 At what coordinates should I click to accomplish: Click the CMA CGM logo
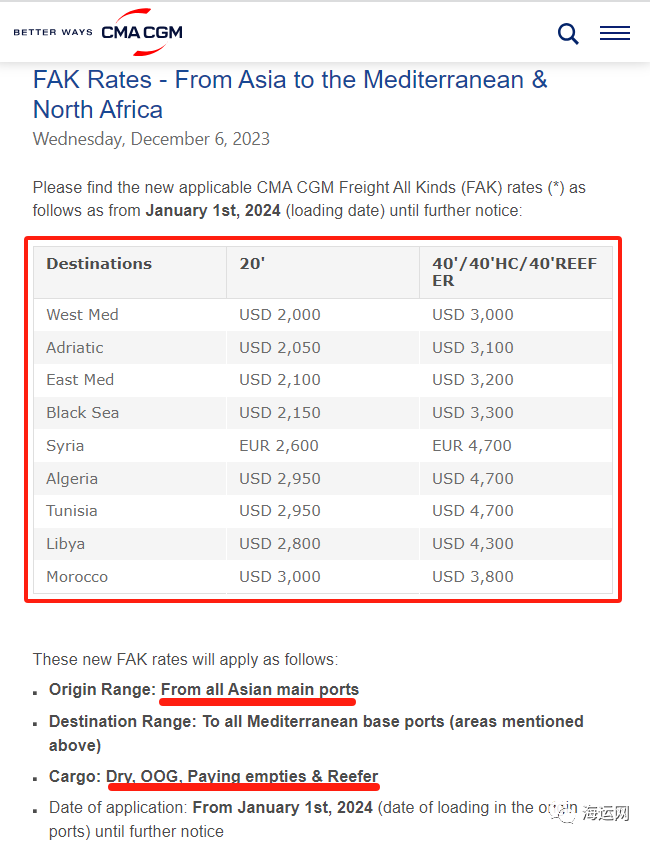(142, 32)
